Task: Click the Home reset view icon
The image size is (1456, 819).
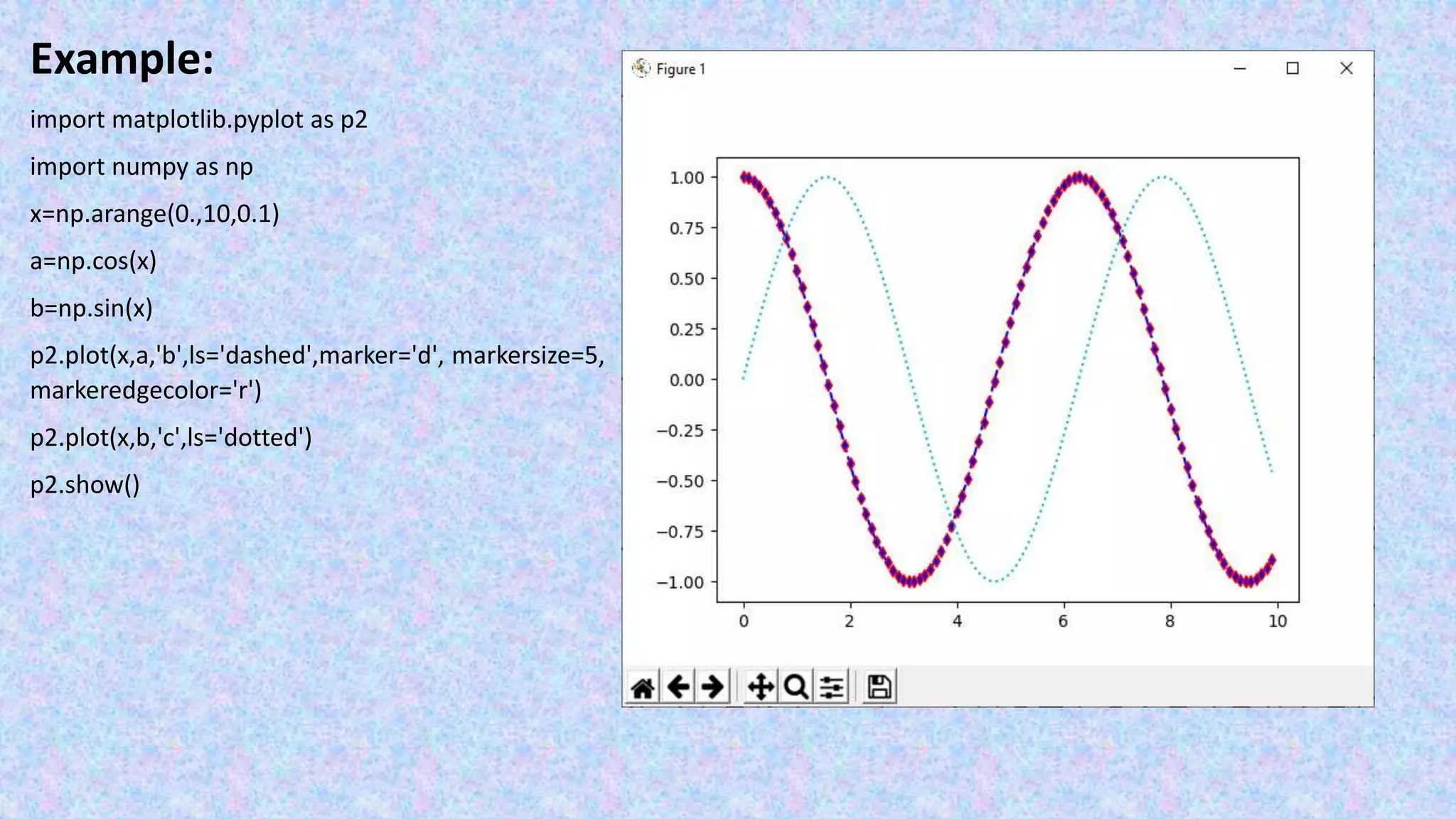Action: (x=643, y=687)
